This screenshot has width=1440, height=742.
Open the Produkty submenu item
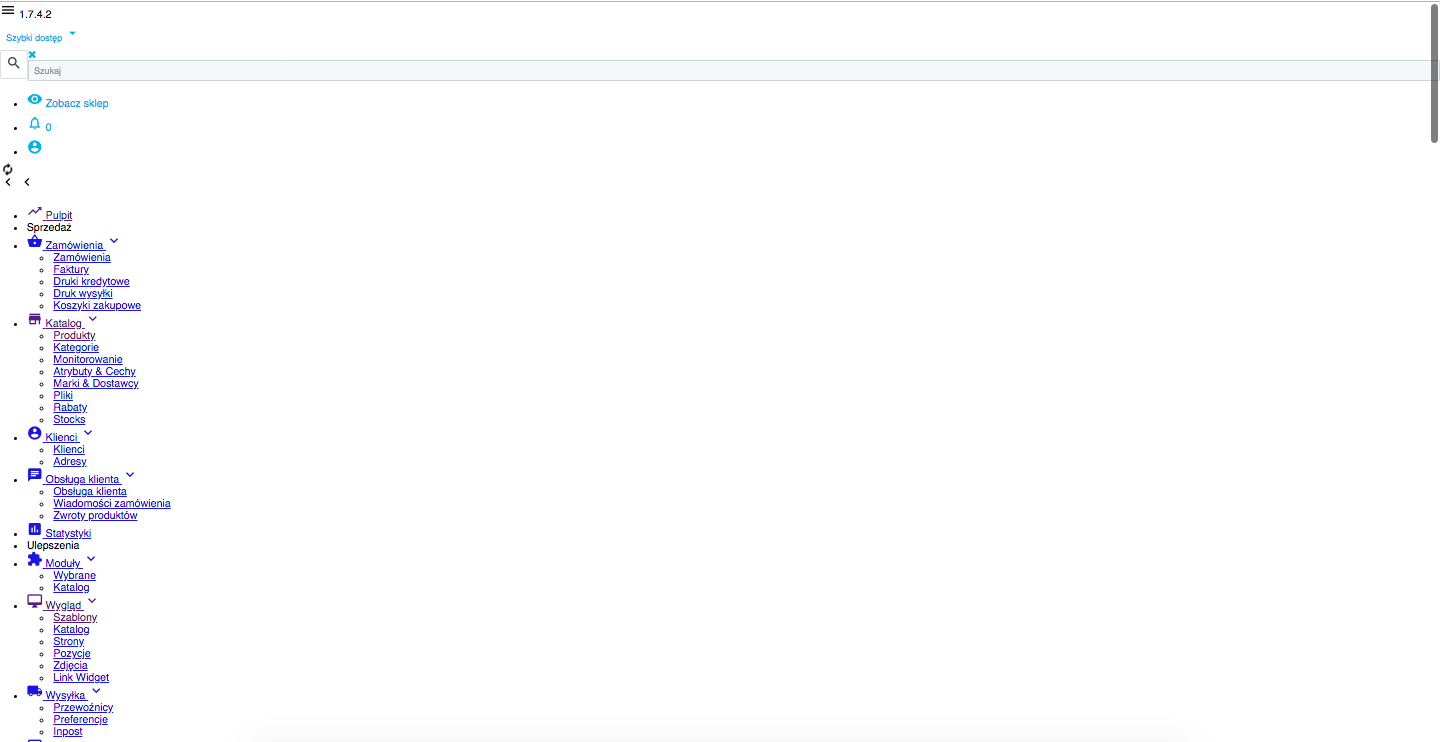pos(74,336)
